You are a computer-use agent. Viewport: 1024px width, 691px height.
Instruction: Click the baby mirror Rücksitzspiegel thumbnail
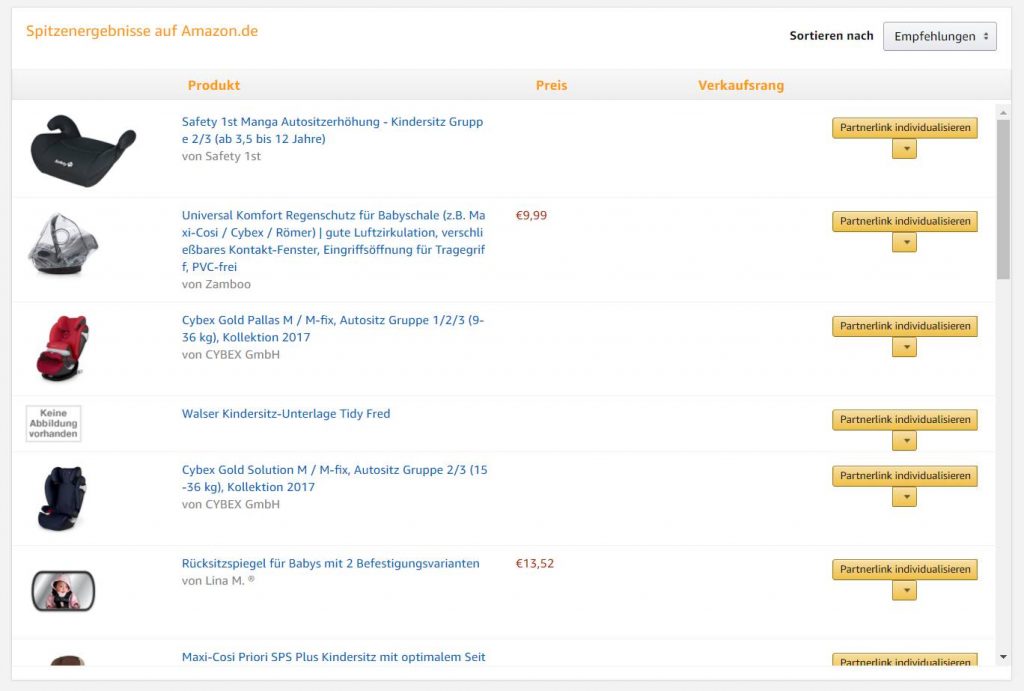click(63, 591)
